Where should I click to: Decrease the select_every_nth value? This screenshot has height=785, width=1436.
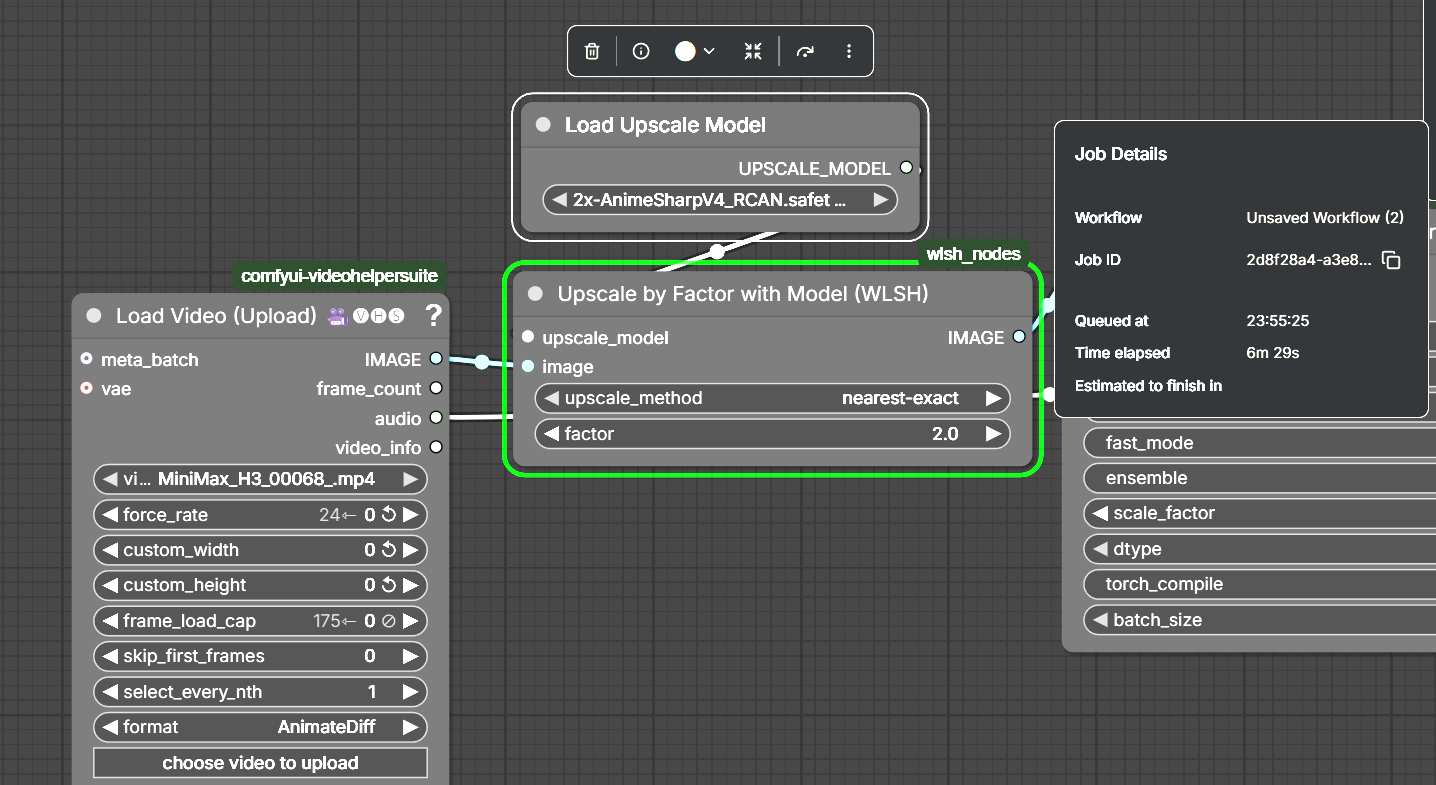tap(109, 692)
